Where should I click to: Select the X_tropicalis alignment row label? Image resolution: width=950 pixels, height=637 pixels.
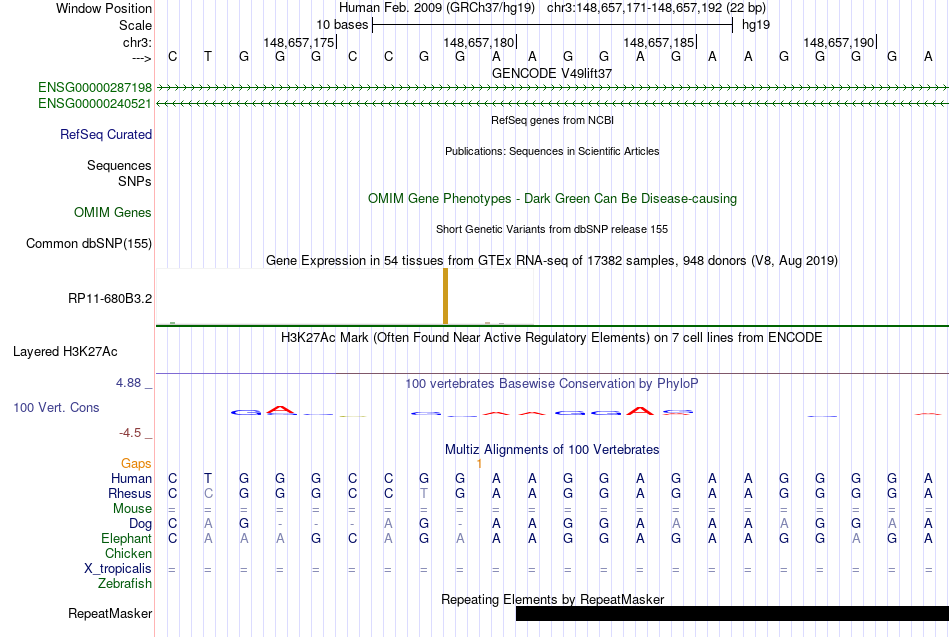(x=118, y=569)
